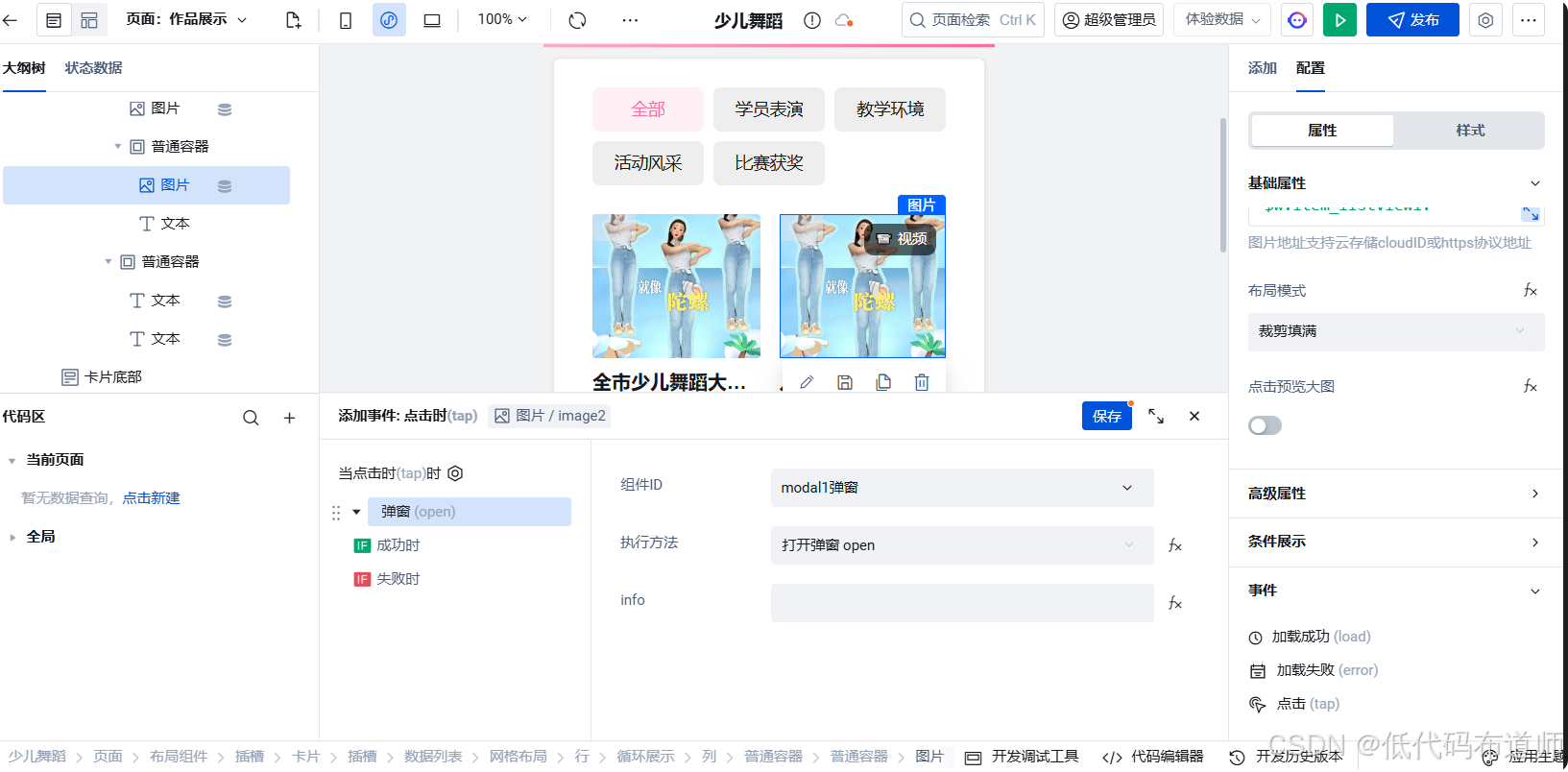Click fx binding icon for 执行方法
The image size is (1568, 772).
tap(1174, 545)
